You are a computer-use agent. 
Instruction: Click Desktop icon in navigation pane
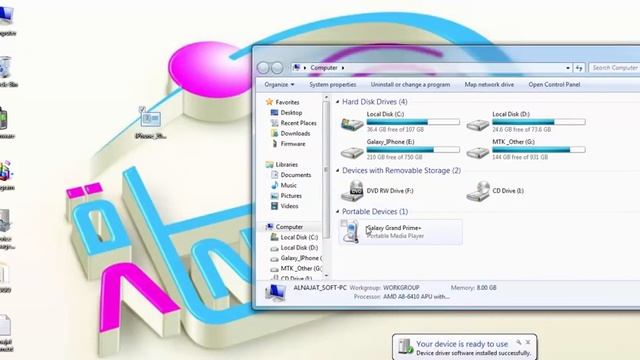274,113
